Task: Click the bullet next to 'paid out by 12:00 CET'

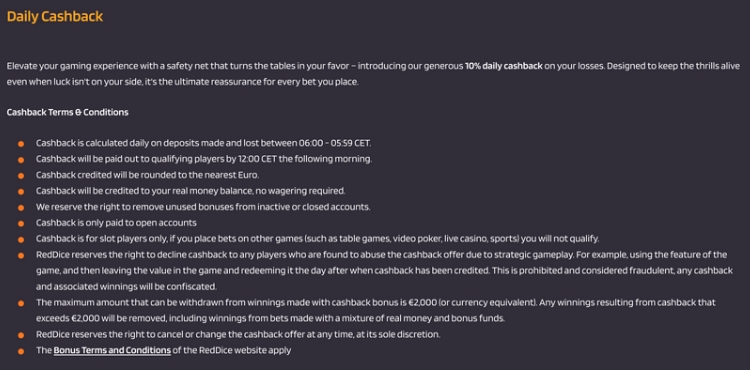Action: tap(21, 160)
